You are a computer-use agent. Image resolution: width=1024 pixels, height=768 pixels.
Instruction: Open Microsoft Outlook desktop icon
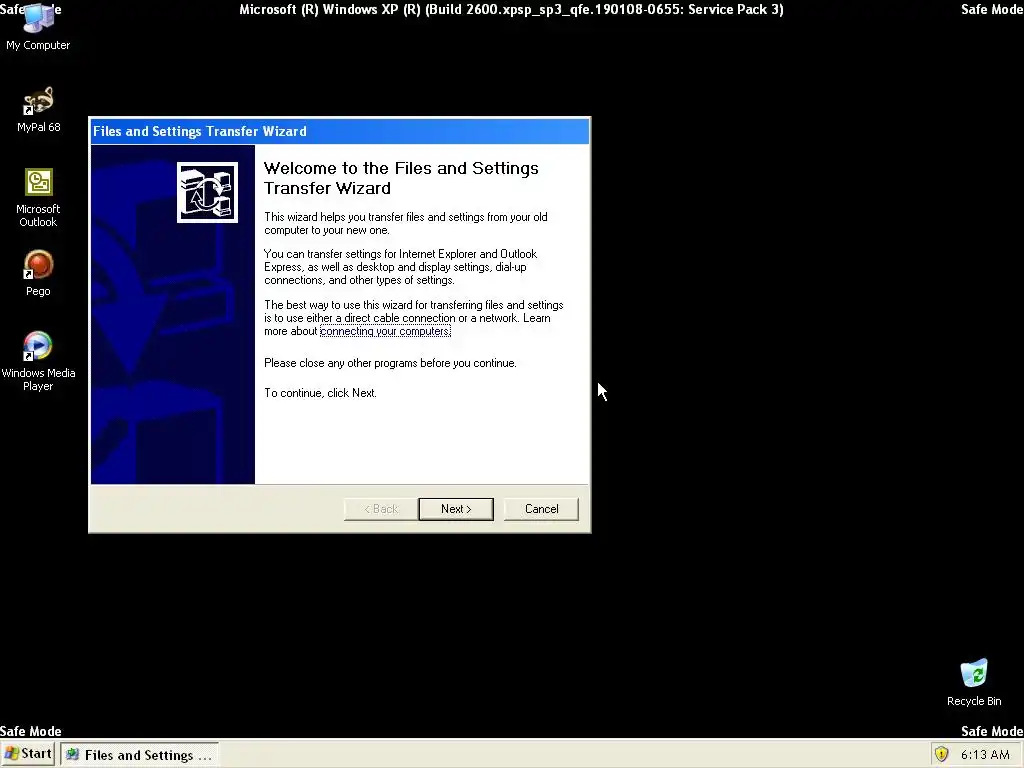(38, 197)
